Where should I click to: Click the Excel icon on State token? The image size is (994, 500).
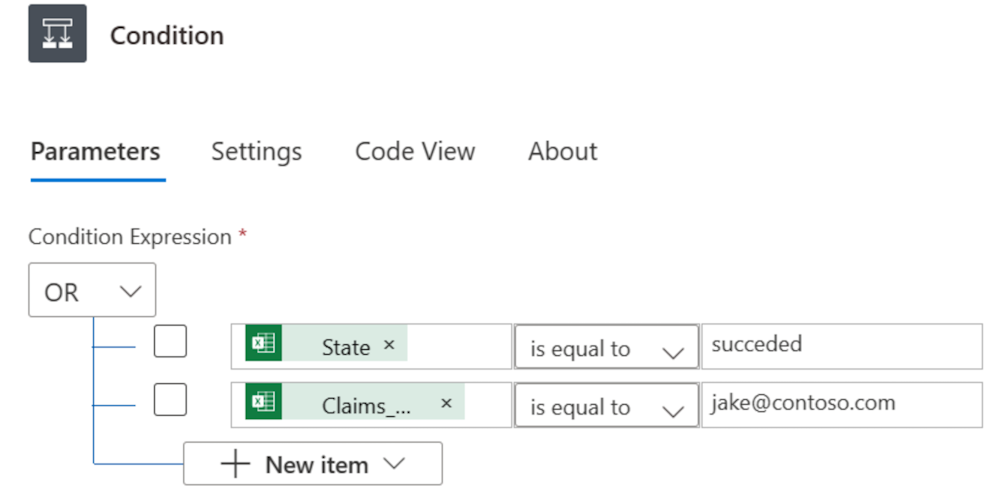click(263, 344)
